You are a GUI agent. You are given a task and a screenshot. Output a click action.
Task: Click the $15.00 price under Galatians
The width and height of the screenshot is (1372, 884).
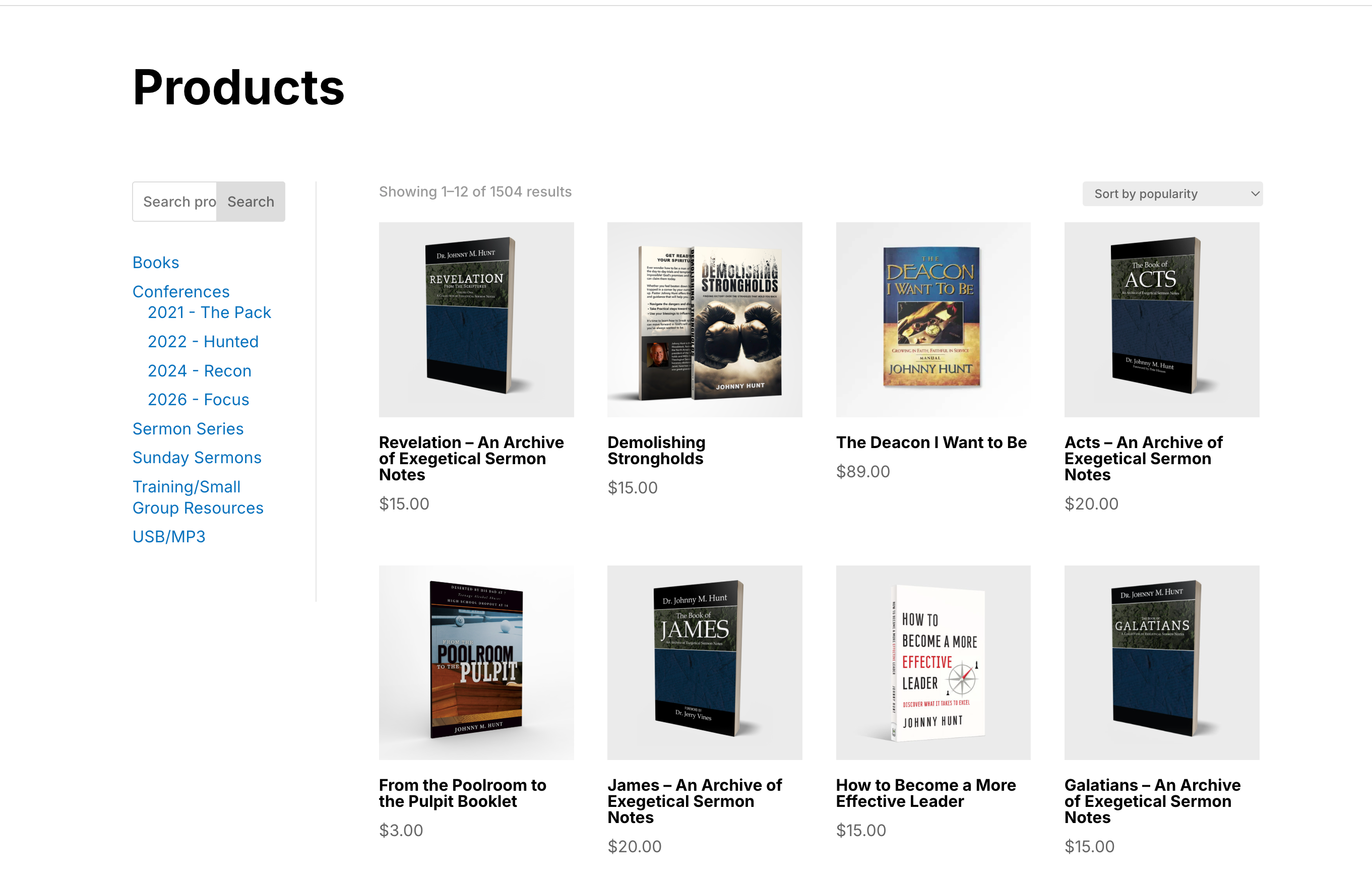(x=1089, y=846)
